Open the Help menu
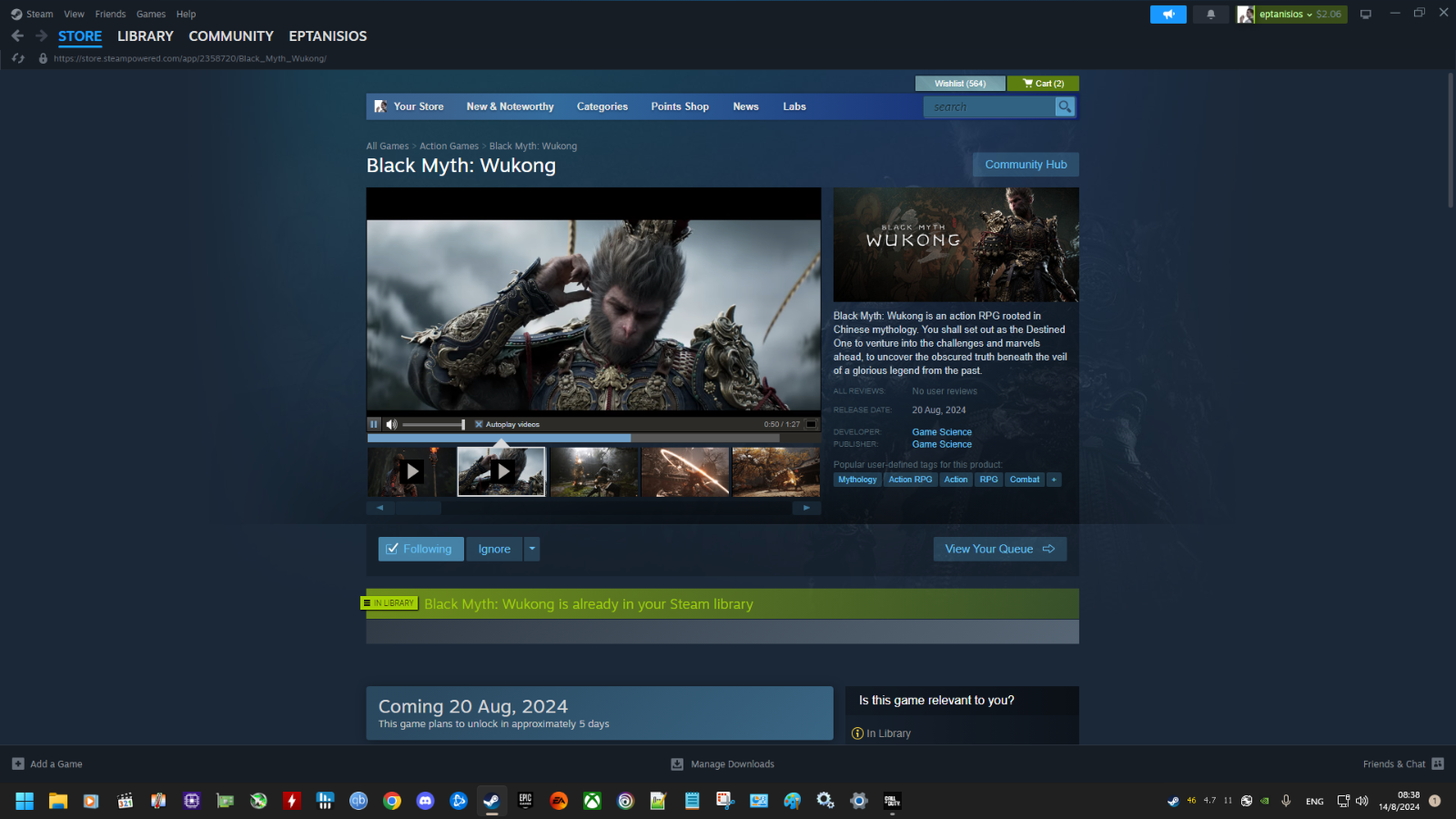The image size is (1456, 819). 186,14
